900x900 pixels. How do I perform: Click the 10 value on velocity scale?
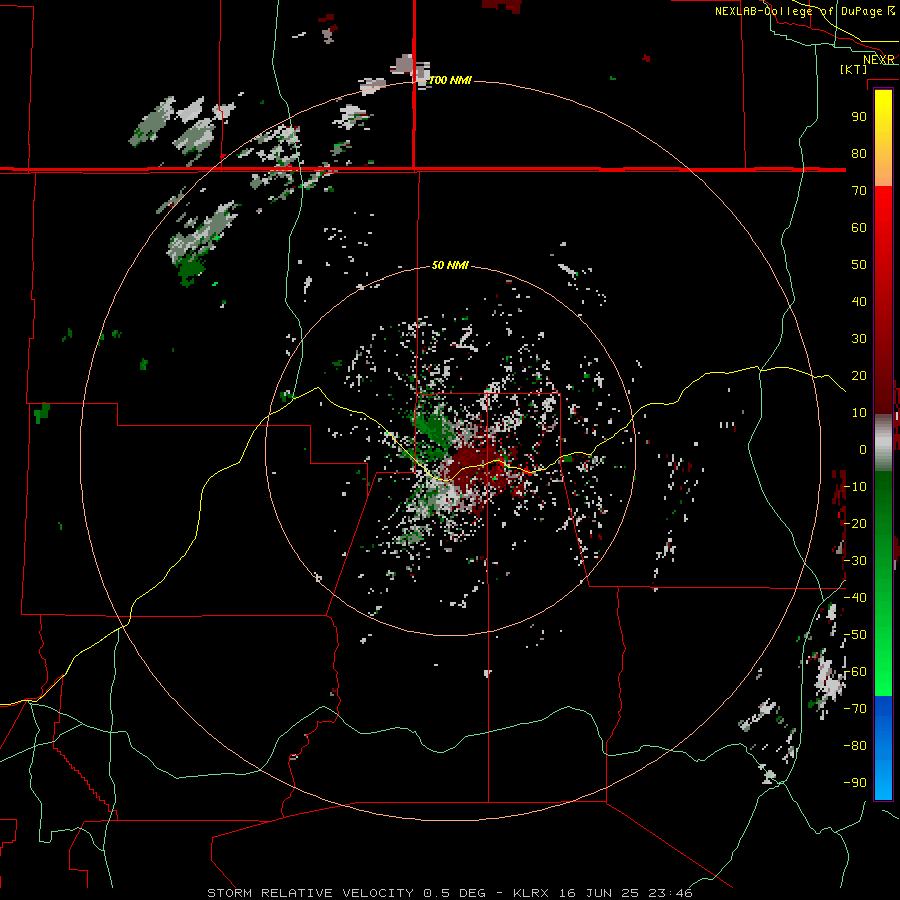859,413
